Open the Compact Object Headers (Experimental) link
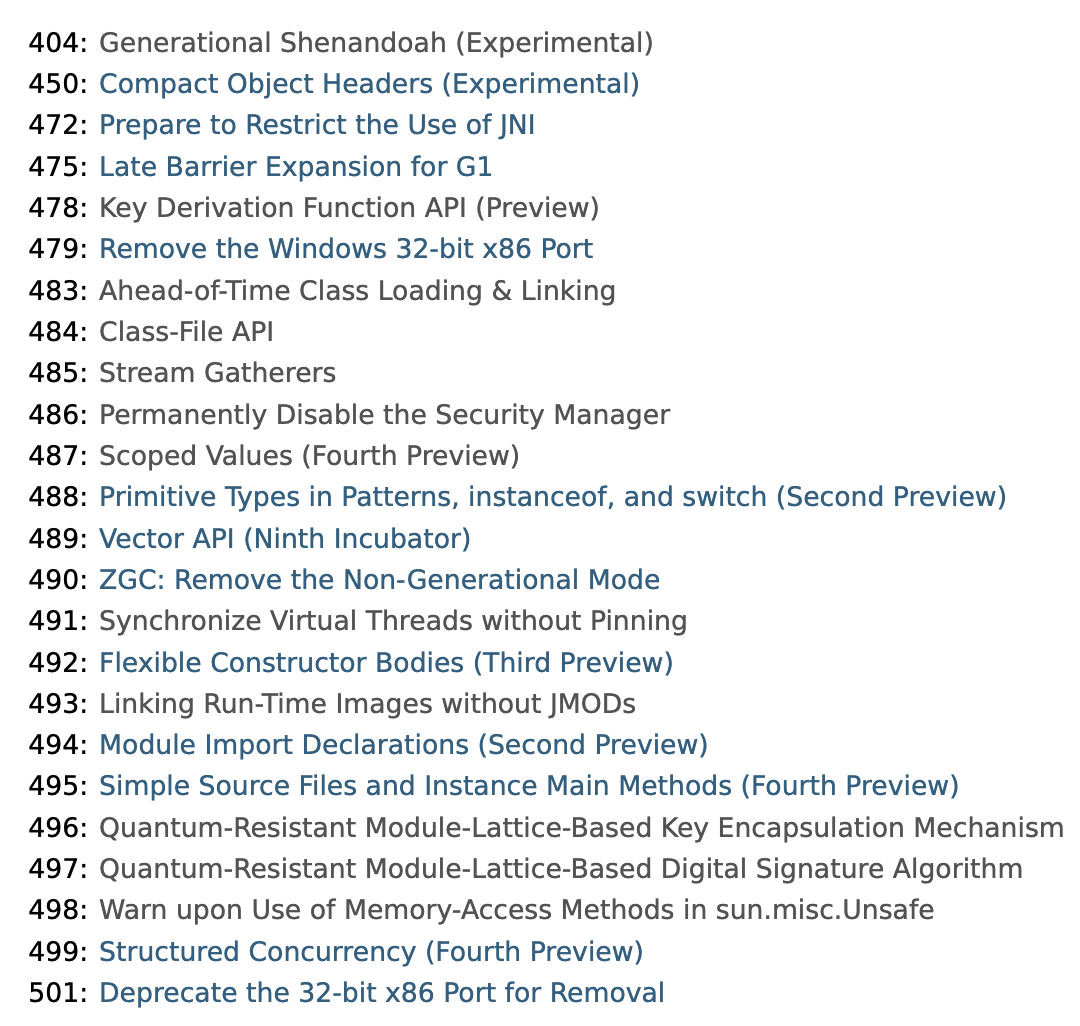Screen dimensions: 1080x1026 pos(369,84)
